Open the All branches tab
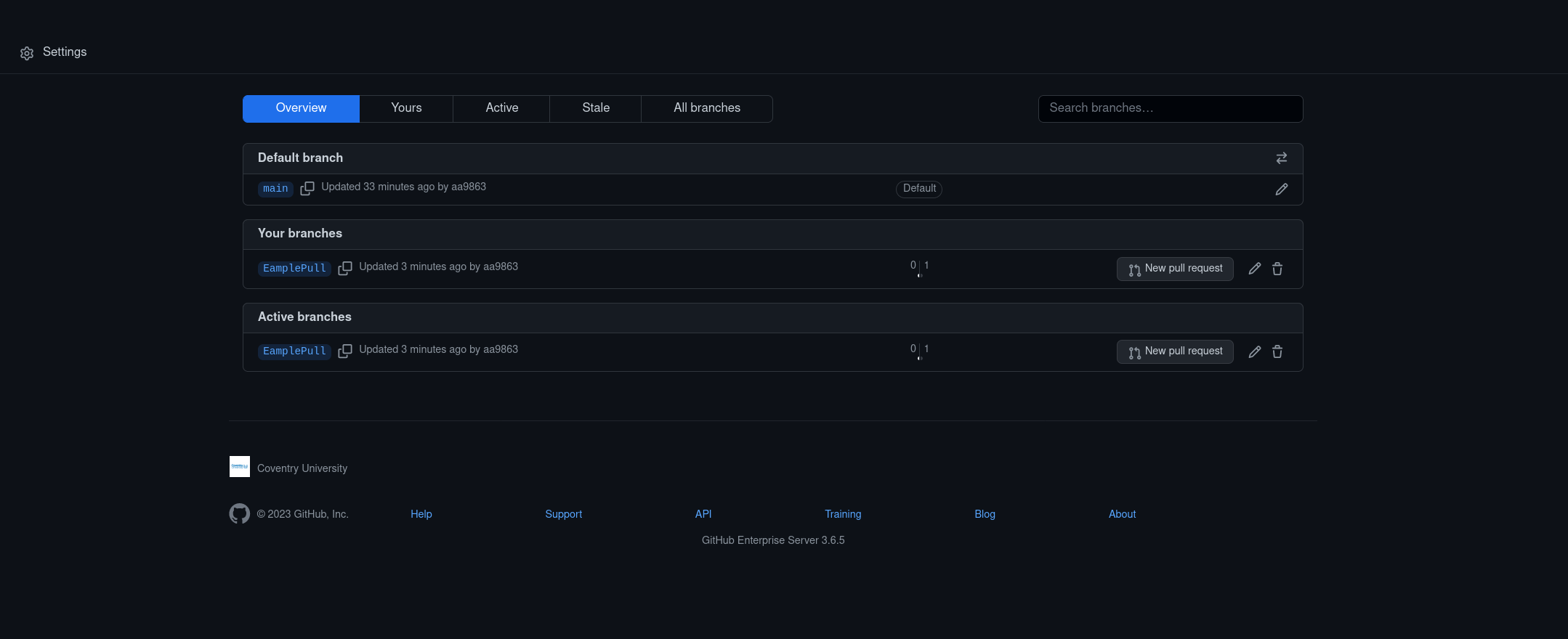 706,108
